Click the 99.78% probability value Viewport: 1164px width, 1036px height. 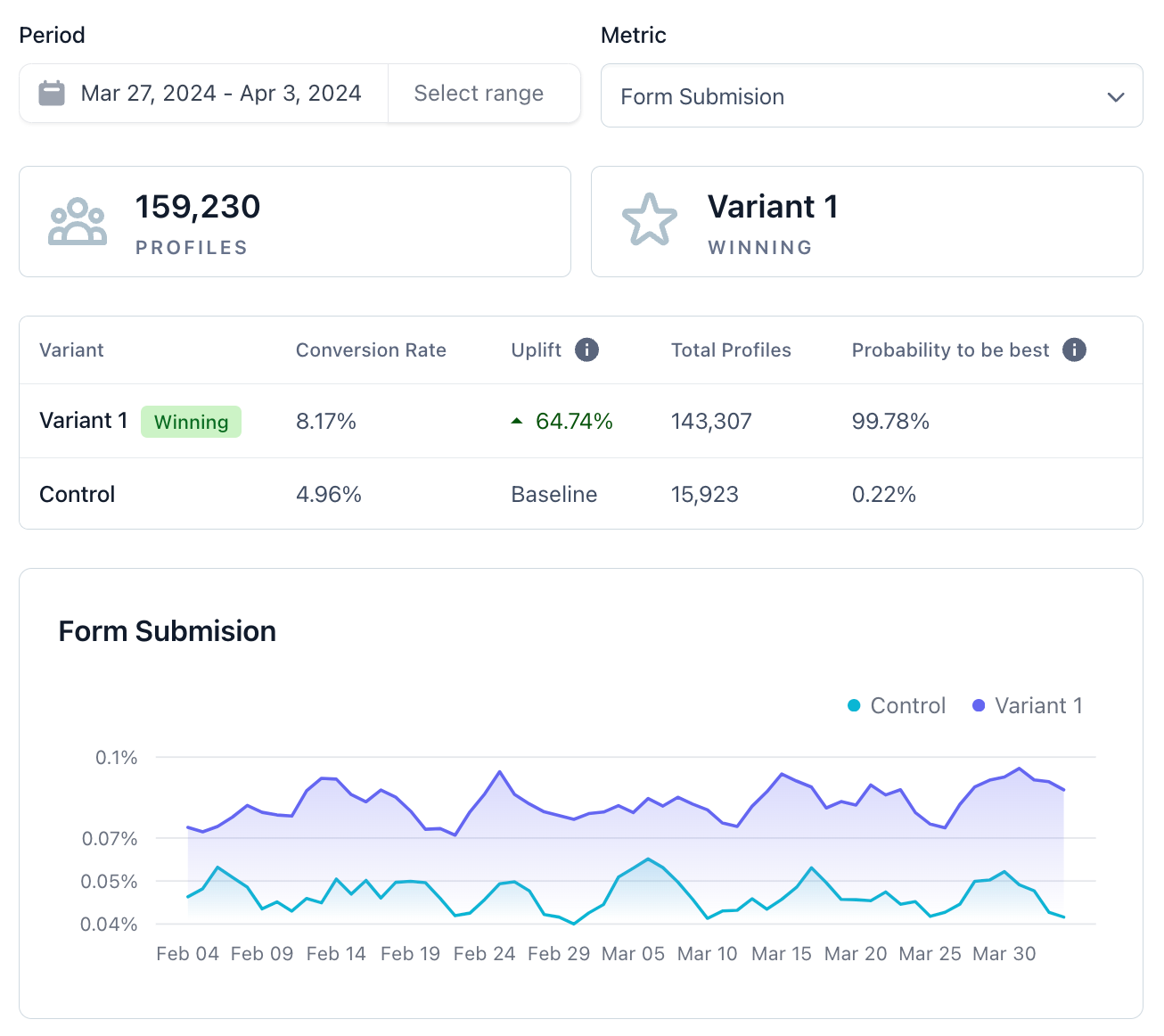tap(890, 421)
